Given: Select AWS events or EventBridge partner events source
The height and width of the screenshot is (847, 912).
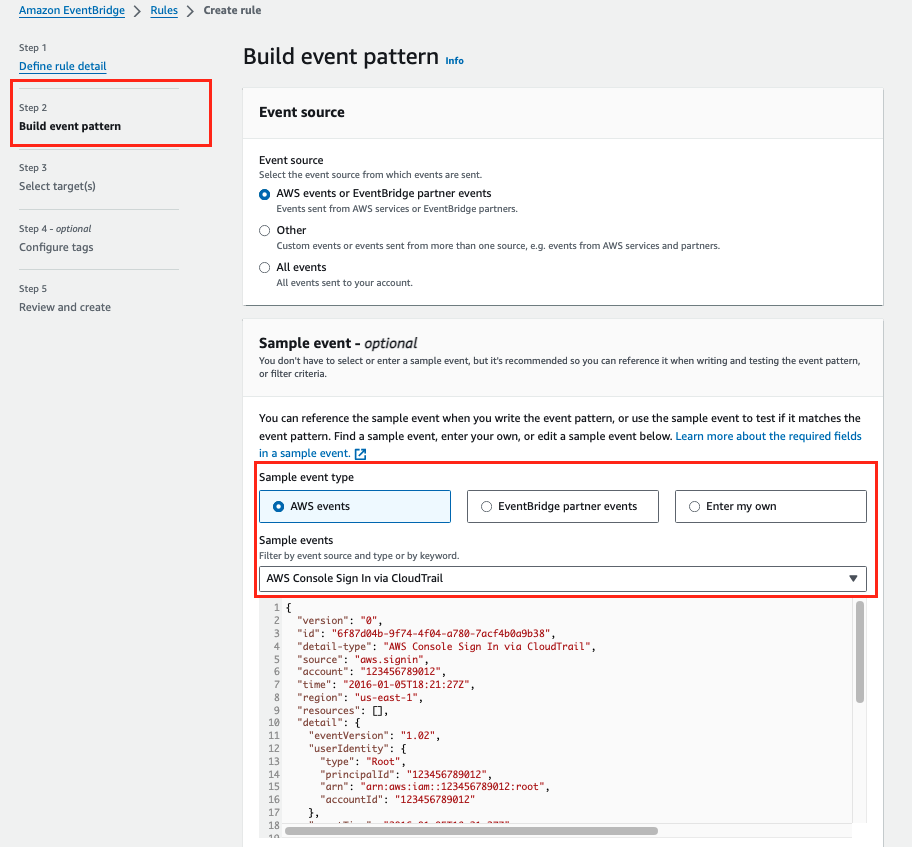Looking at the screenshot, I should [264, 193].
